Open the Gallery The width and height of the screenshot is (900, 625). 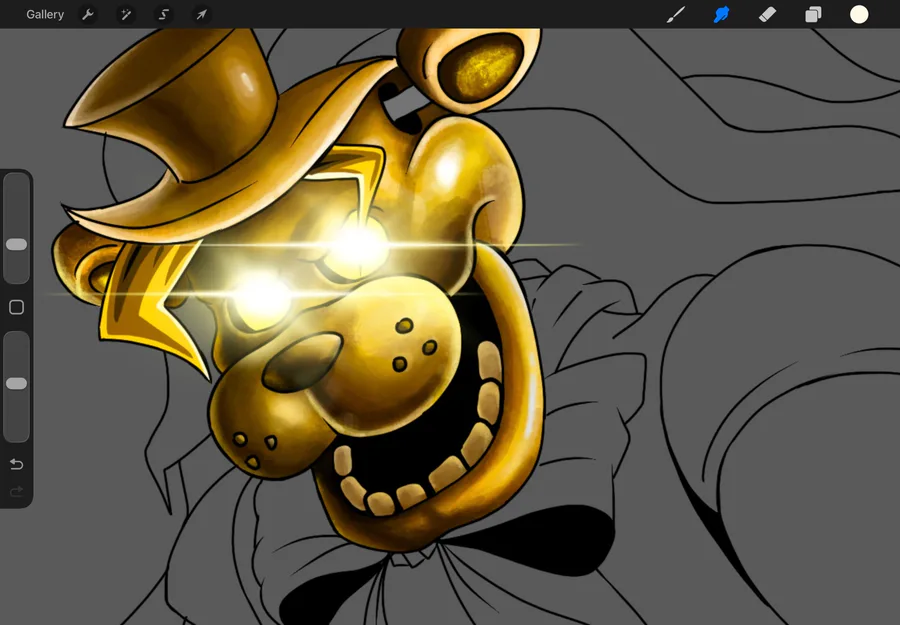(x=45, y=14)
